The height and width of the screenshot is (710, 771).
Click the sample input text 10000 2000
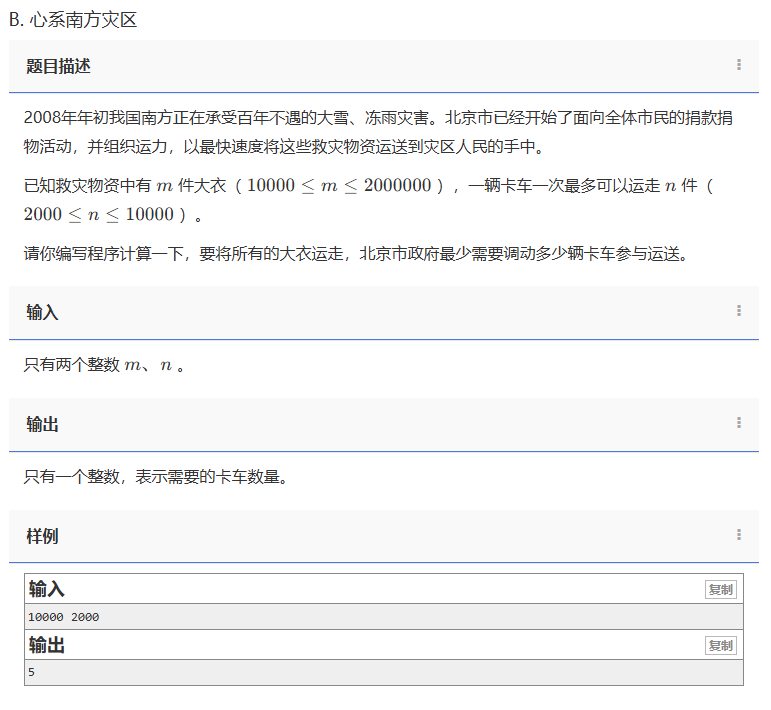pyautogui.click(x=64, y=617)
